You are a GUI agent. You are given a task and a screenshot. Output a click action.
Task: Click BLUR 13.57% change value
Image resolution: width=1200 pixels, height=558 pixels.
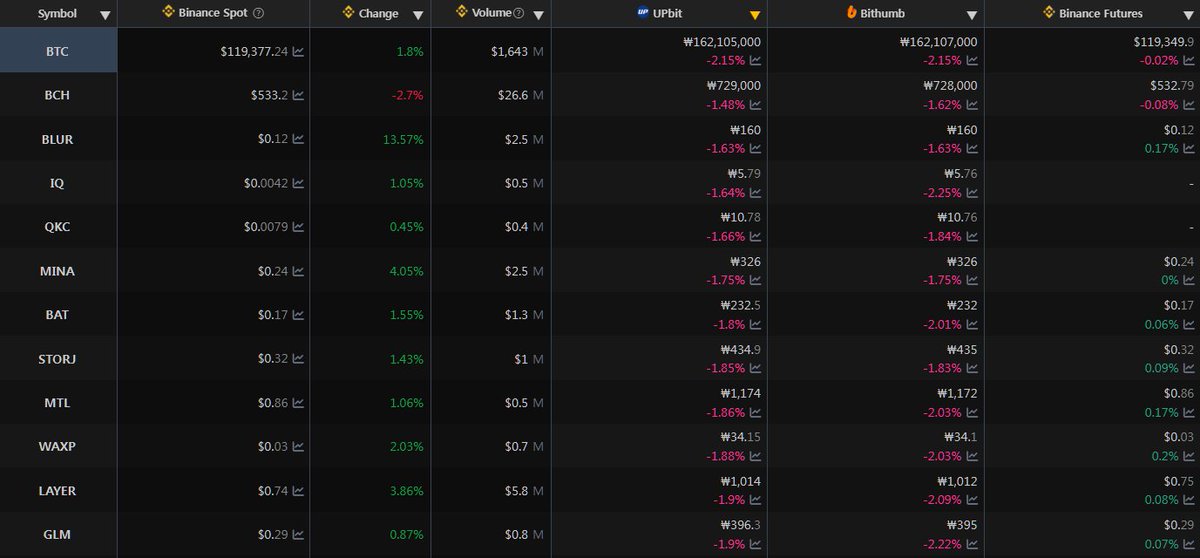tap(403, 140)
